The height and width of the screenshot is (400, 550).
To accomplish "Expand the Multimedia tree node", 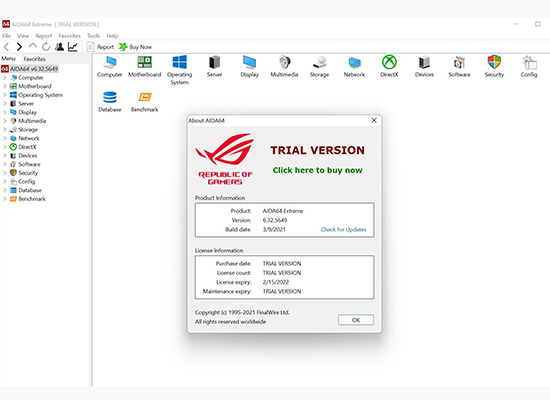I will click(5, 121).
